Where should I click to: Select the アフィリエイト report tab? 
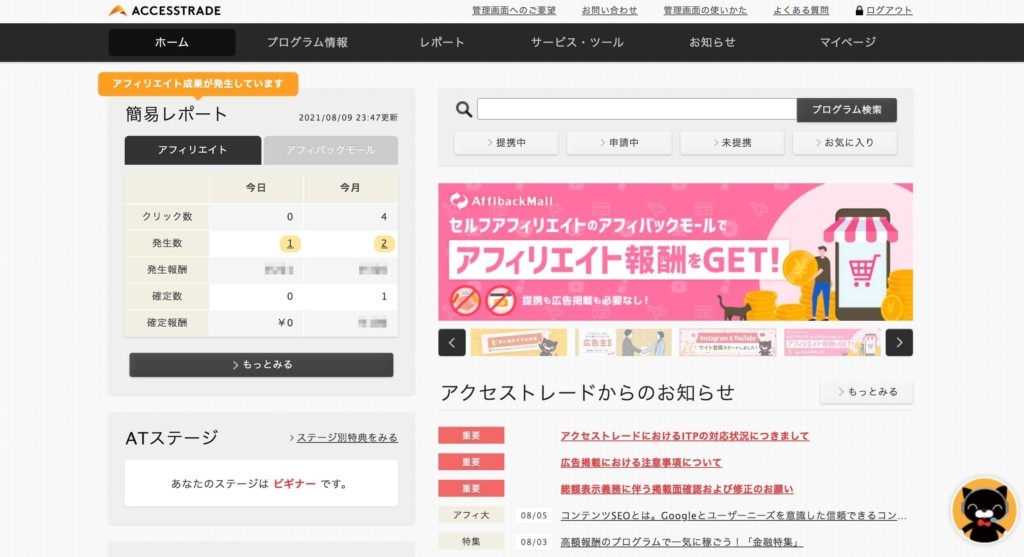pyautogui.click(x=192, y=150)
